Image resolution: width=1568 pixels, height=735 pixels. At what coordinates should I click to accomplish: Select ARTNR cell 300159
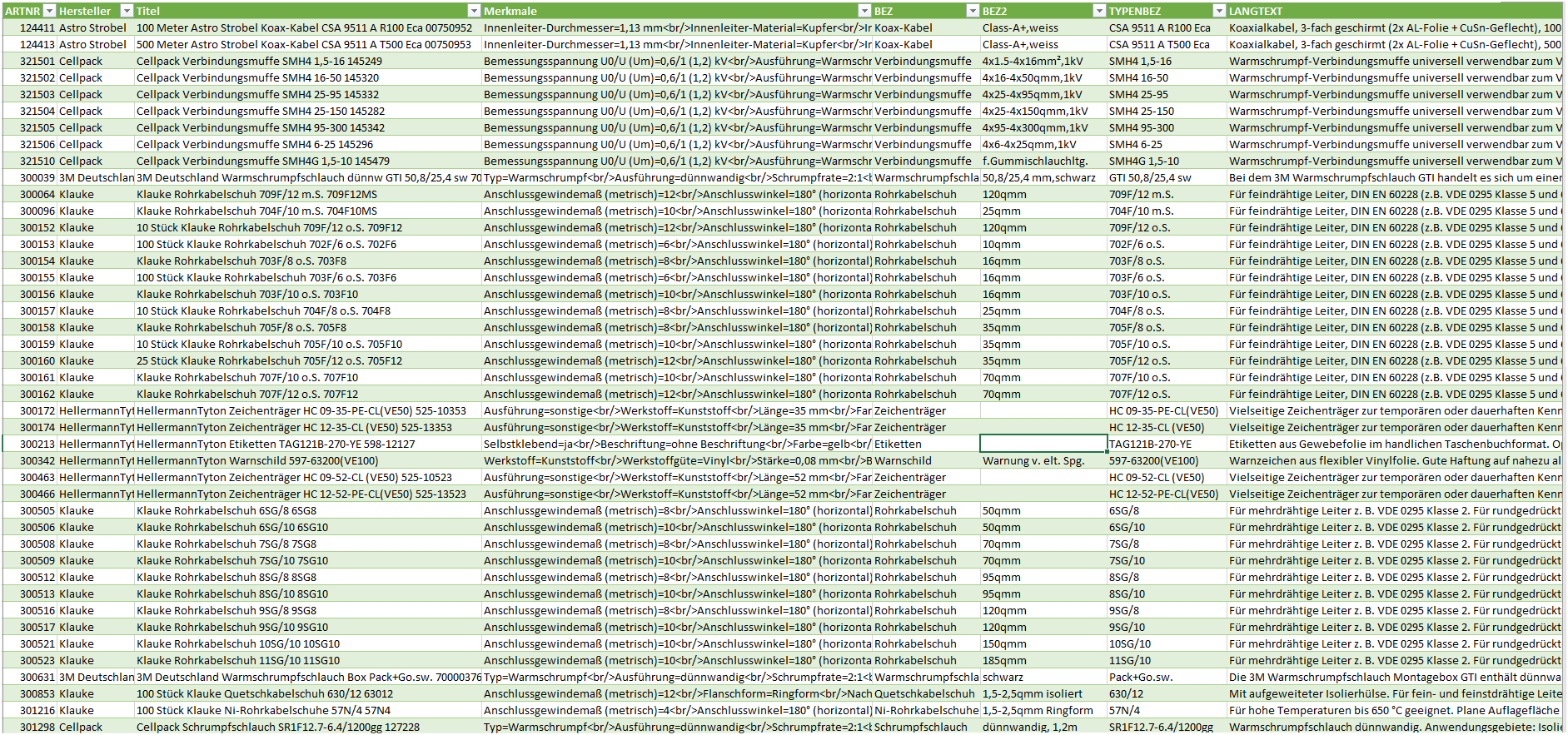click(x=30, y=344)
